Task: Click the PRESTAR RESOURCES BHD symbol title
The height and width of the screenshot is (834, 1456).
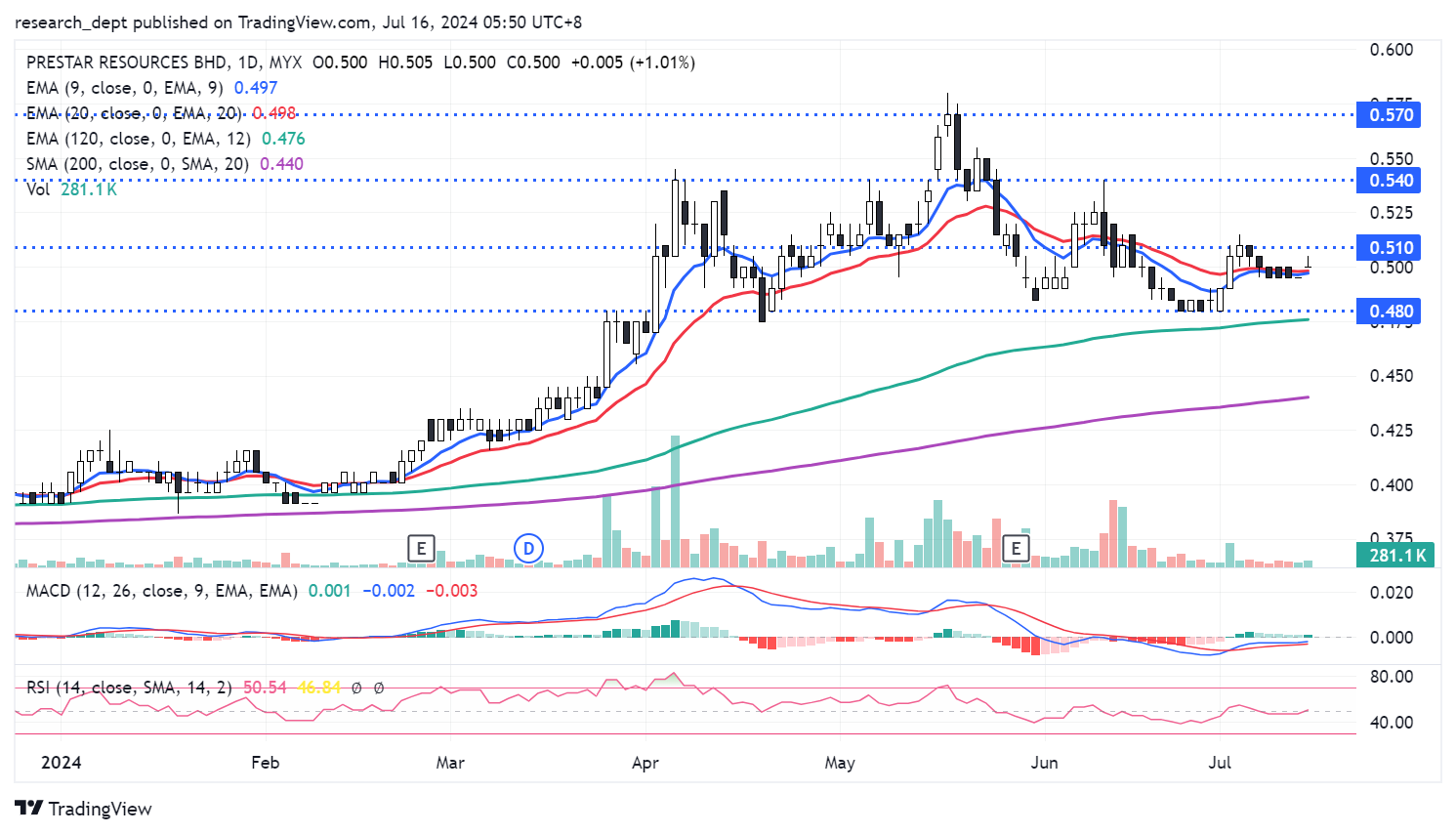Action: 126,63
